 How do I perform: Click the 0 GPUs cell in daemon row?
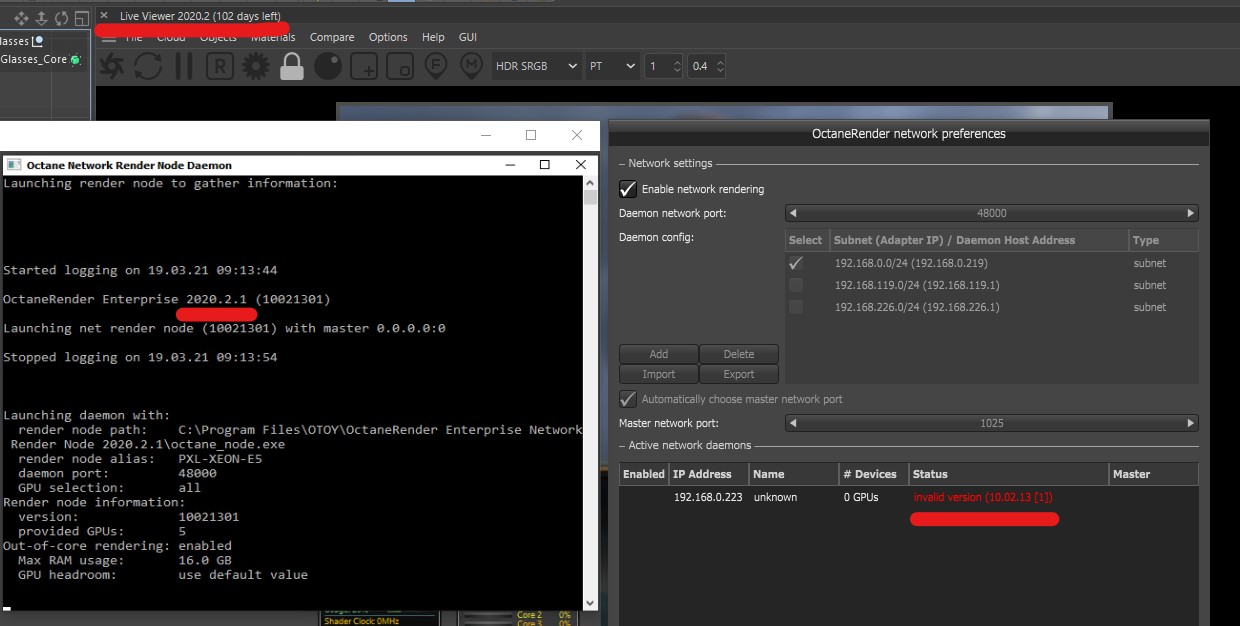point(861,497)
